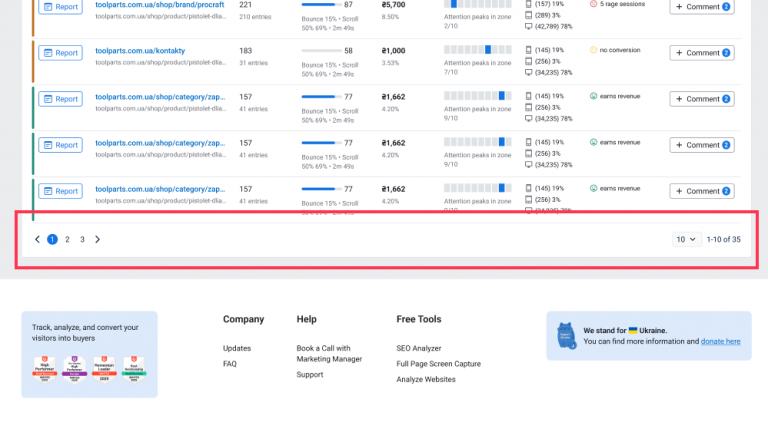Add a Comment on the brand/procraft row
This screenshot has width=768, height=432.
(x=702, y=7)
